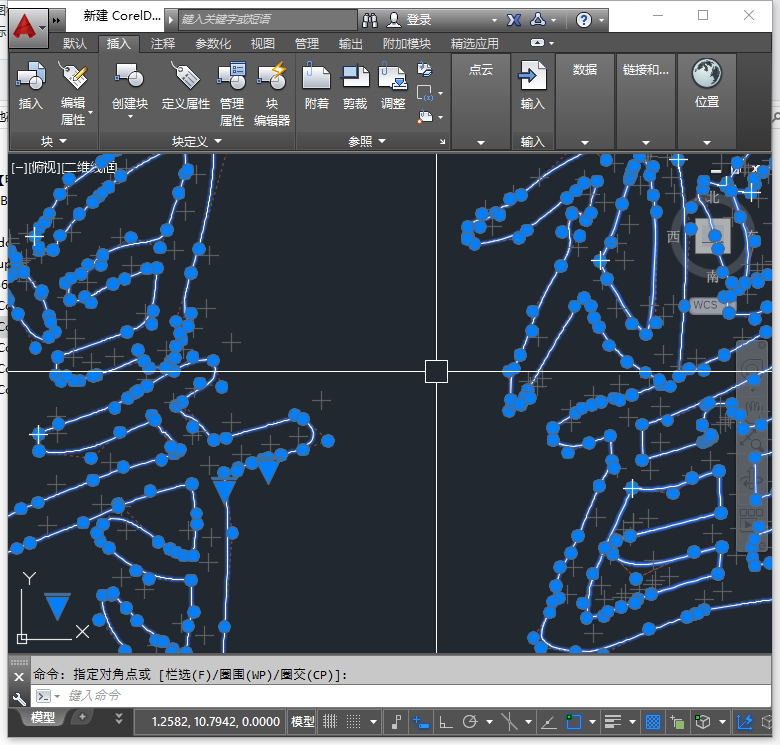Screen dimensions: 780x745
Task: Toggle selection cycling icon in status bar
Action: tap(677, 722)
